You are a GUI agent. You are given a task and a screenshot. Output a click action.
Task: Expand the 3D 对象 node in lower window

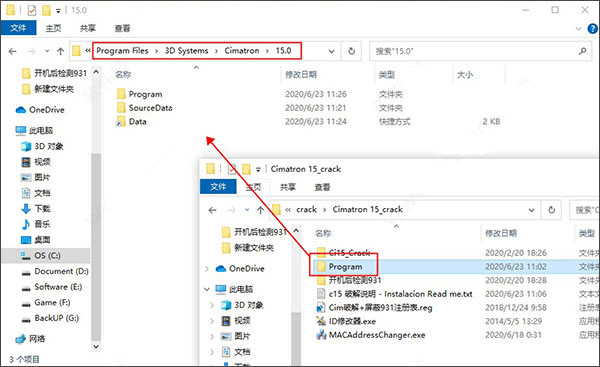point(212,305)
